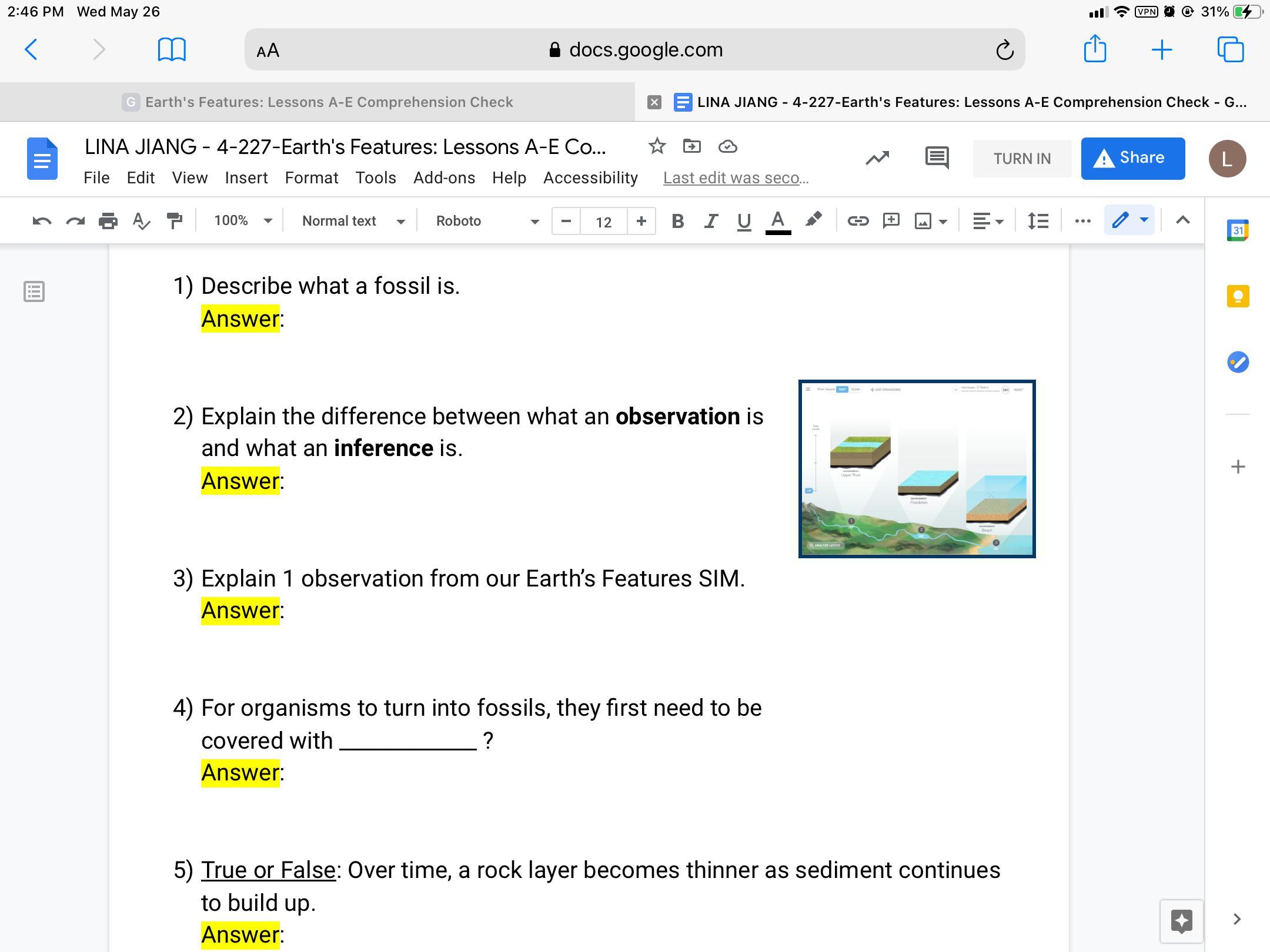
Task: Click the add comment toolbar icon
Action: [x=891, y=221]
